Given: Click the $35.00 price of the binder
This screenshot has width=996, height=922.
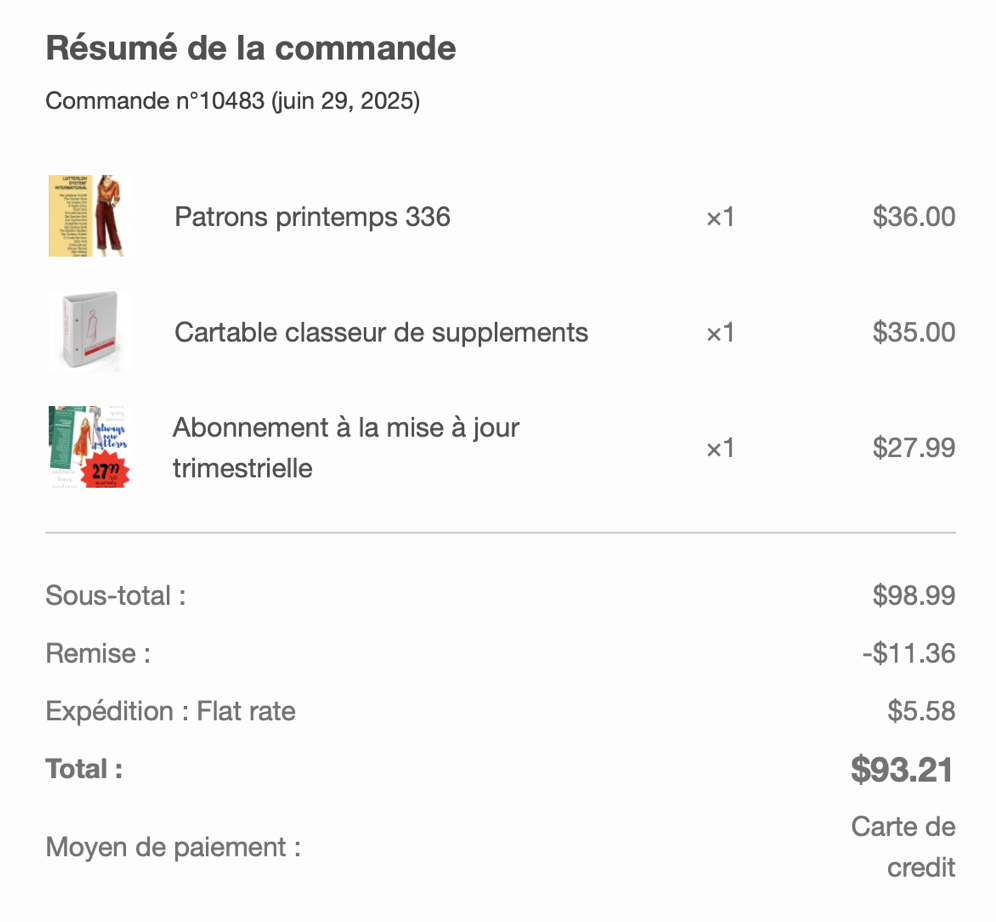Looking at the screenshot, I should click(x=913, y=332).
